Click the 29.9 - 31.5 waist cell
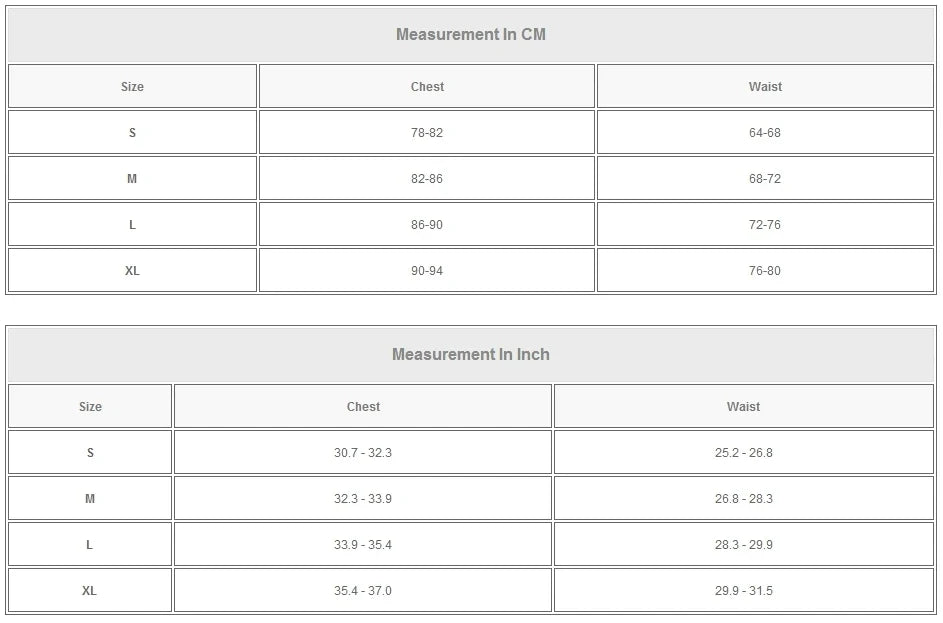Image resolution: width=943 pixels, height=623 pixels. tap(743, 591)
